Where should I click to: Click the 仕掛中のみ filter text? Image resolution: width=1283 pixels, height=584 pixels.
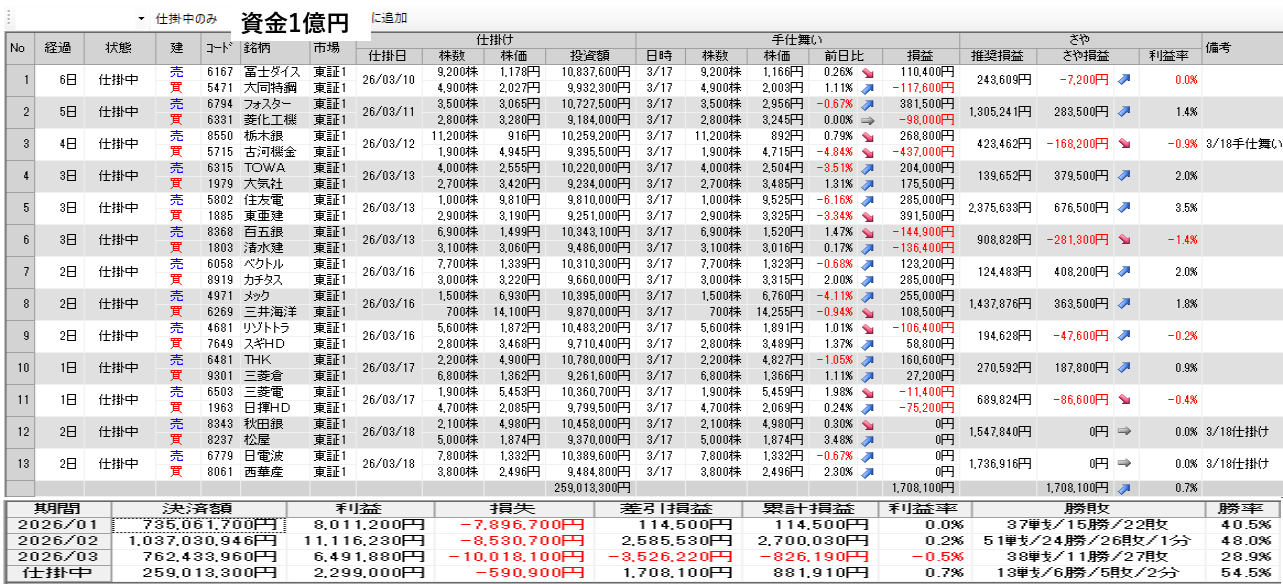[x=186, y=19]
